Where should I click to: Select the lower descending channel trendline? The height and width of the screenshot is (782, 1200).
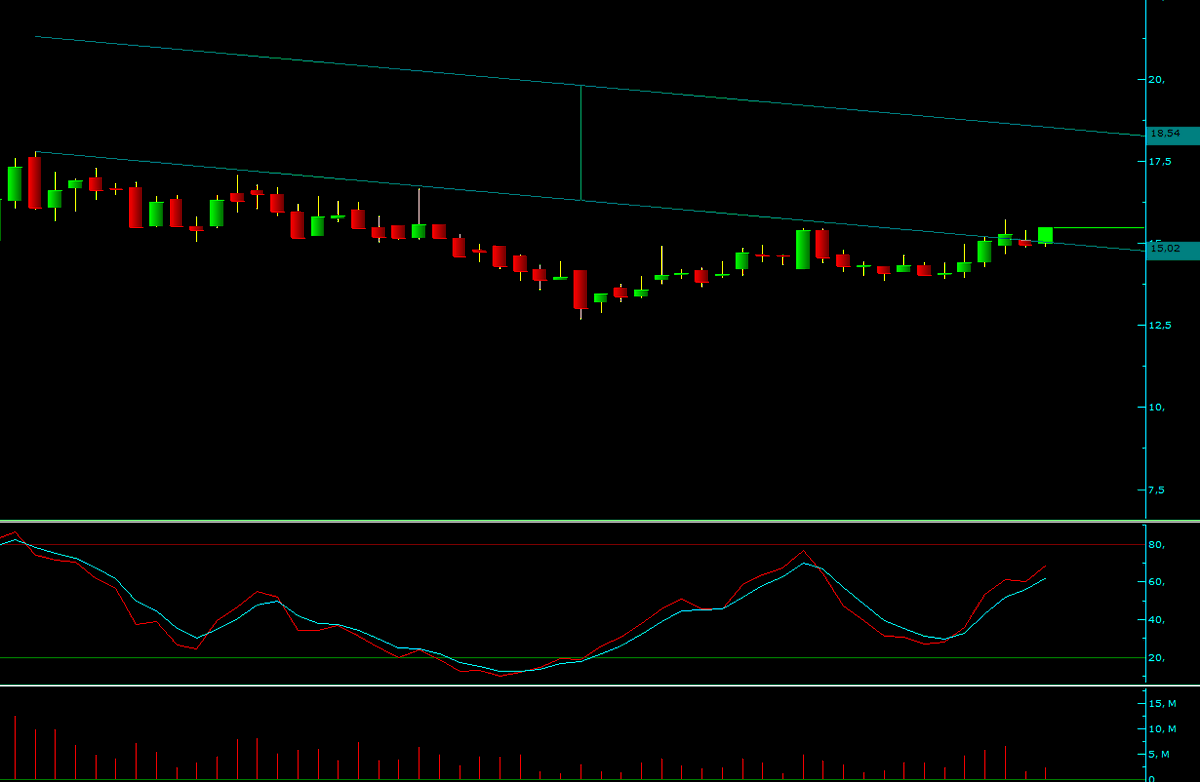(590, 200)
